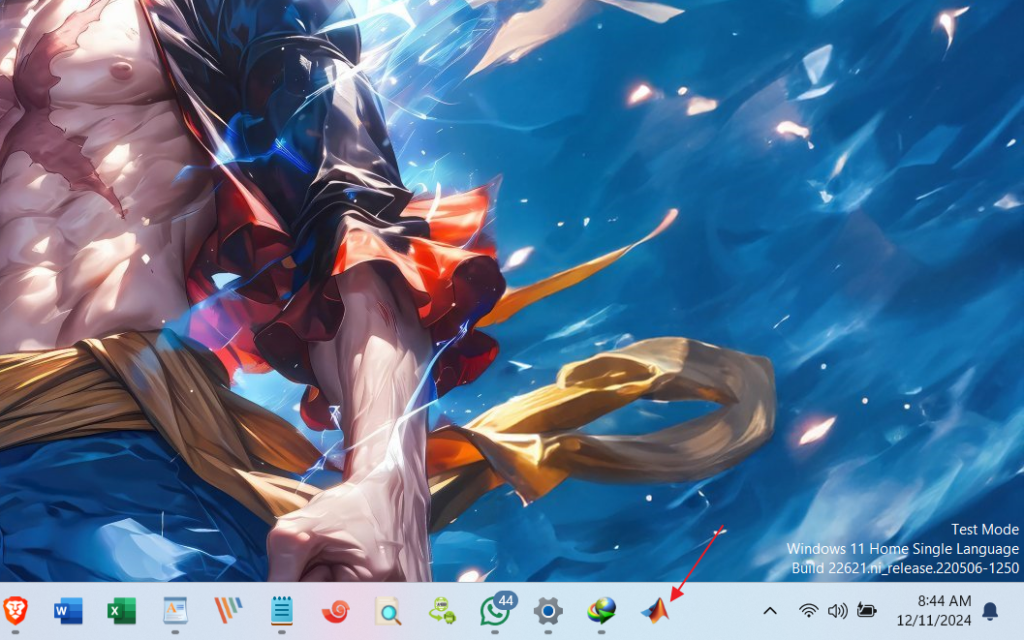Open the orange striped app icon
This screenshot has height=640, width=1024.
pyautogui.click(x=228, y=610)
